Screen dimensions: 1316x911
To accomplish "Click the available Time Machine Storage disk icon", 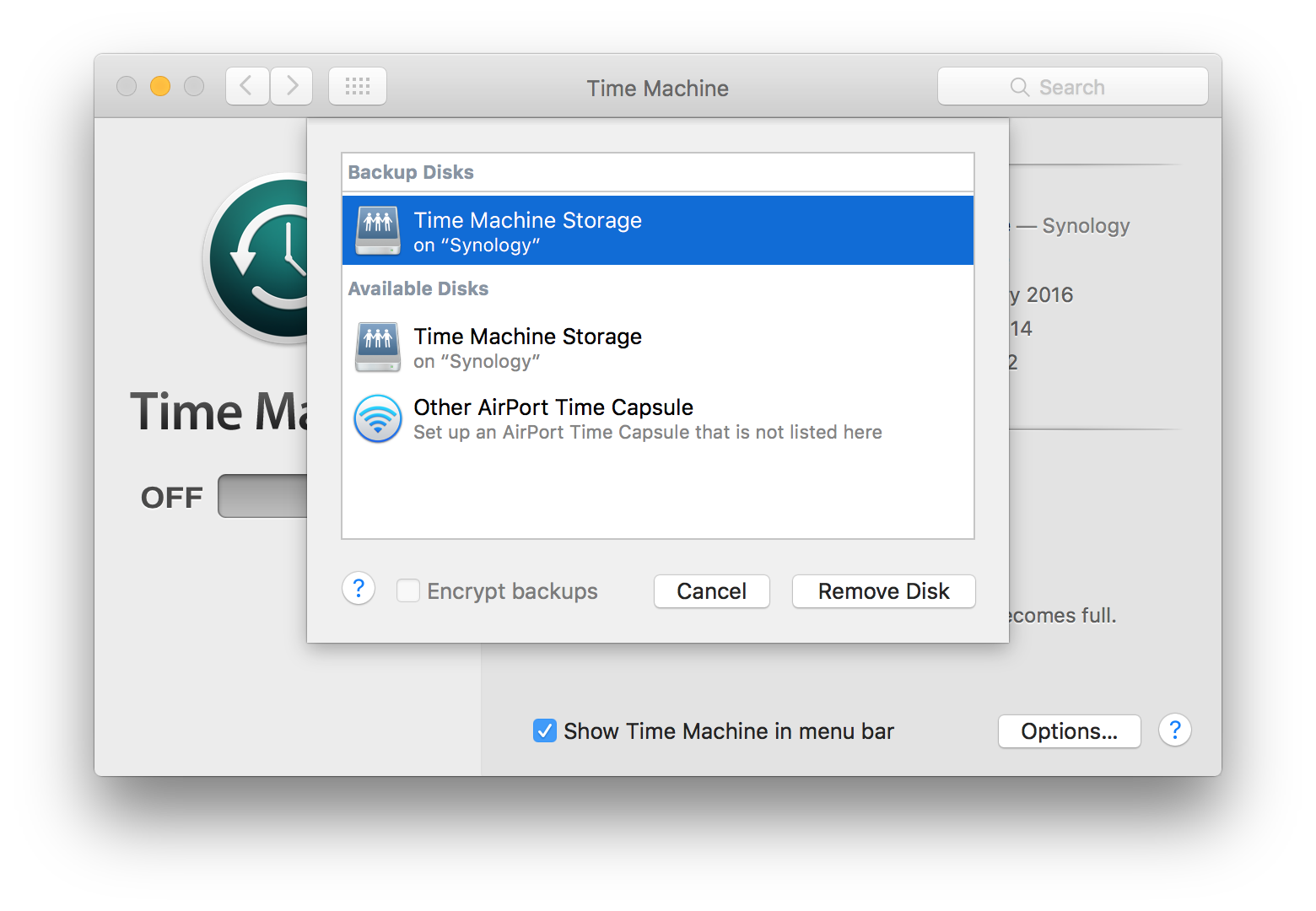I will (378, 347).
